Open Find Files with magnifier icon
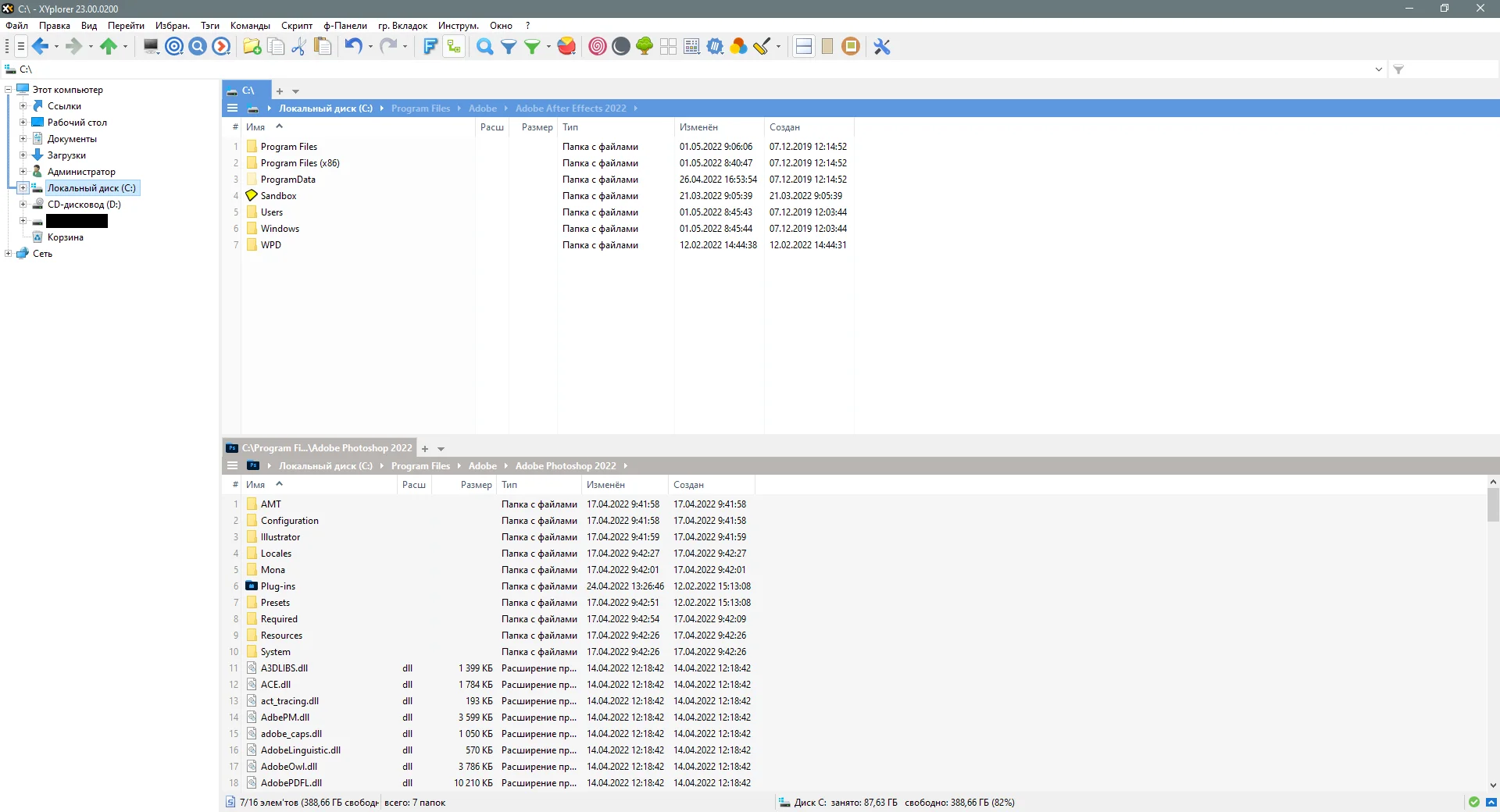The height and width of the screenshot is (812, 1500). point(484,47)
